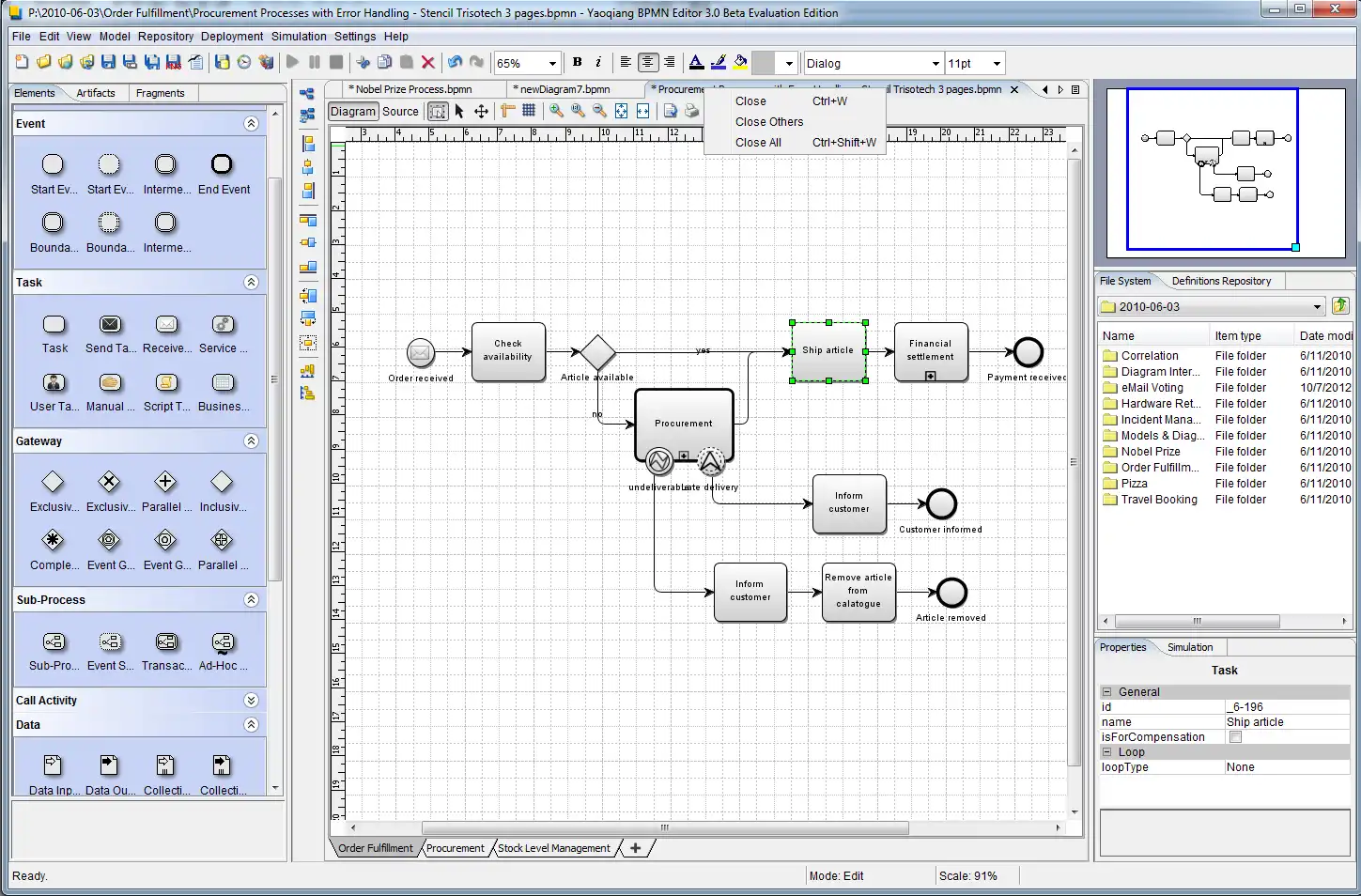Switch to Source view button
This screenshot has height=896, width=1361.
pos(400,111)
